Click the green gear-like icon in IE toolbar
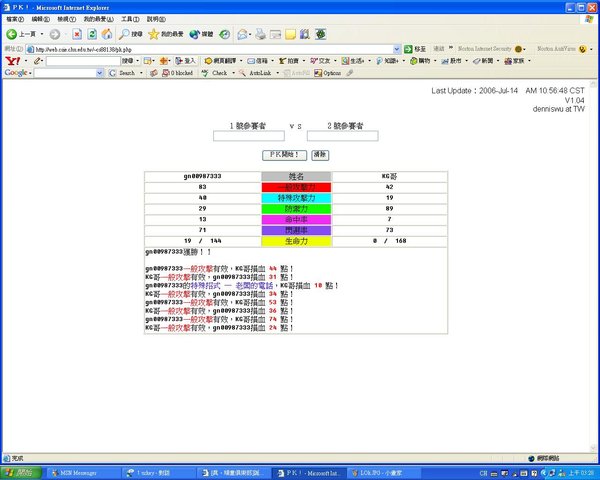Screen dimensions: 600x480 pyautogui.click(x=320, y=34)
